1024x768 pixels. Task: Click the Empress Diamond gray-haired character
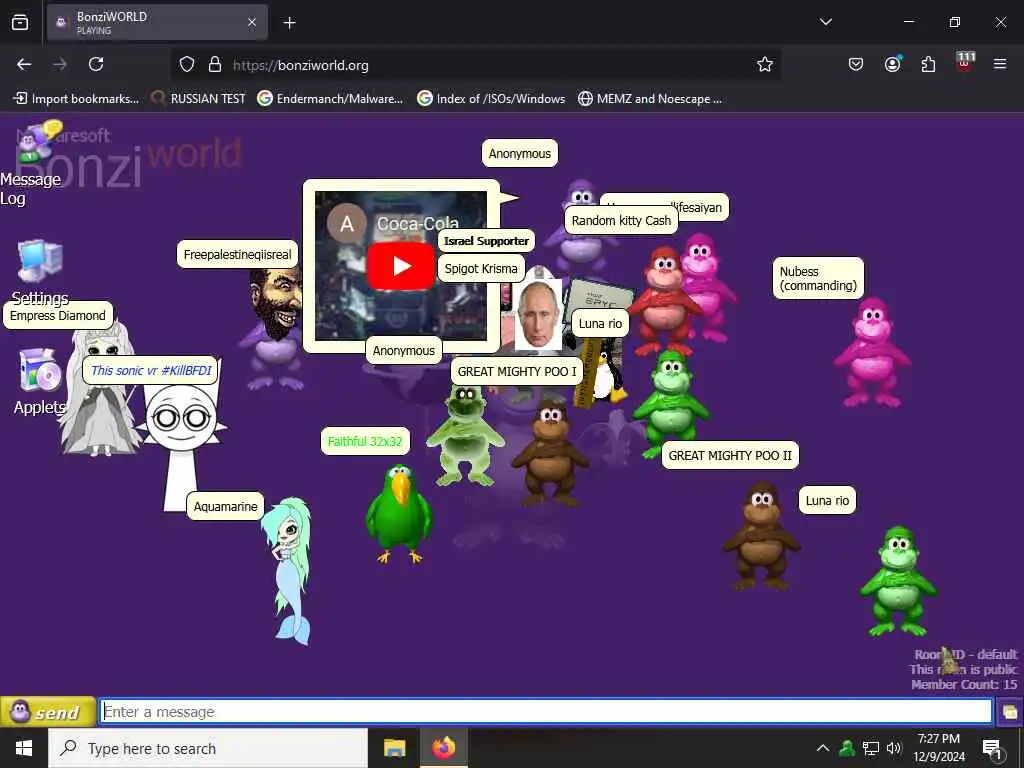click(x=99, y=391)
